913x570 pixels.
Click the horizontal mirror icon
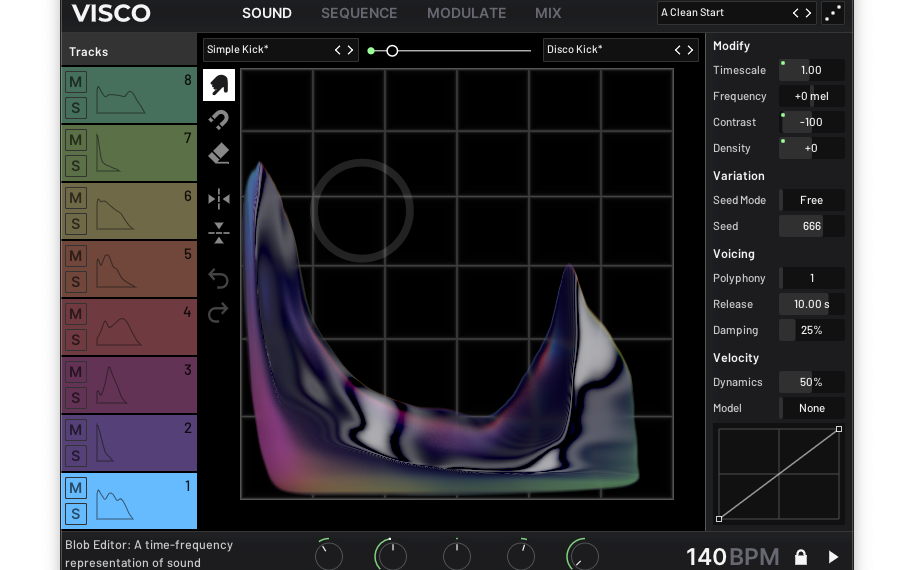click(219, 199)
